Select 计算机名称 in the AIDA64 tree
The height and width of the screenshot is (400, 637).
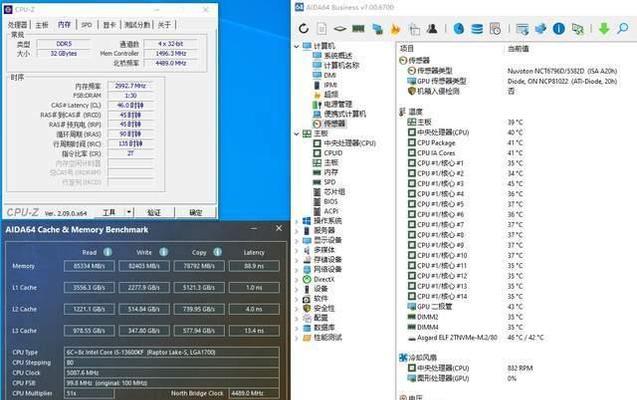342,65
